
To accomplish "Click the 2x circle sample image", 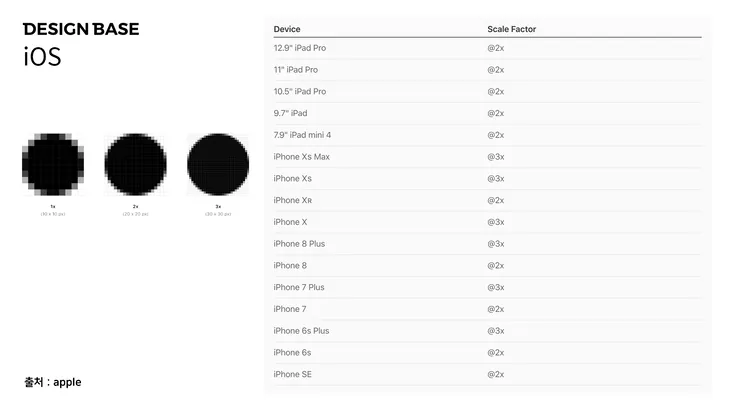I will (x=135, y=164).
